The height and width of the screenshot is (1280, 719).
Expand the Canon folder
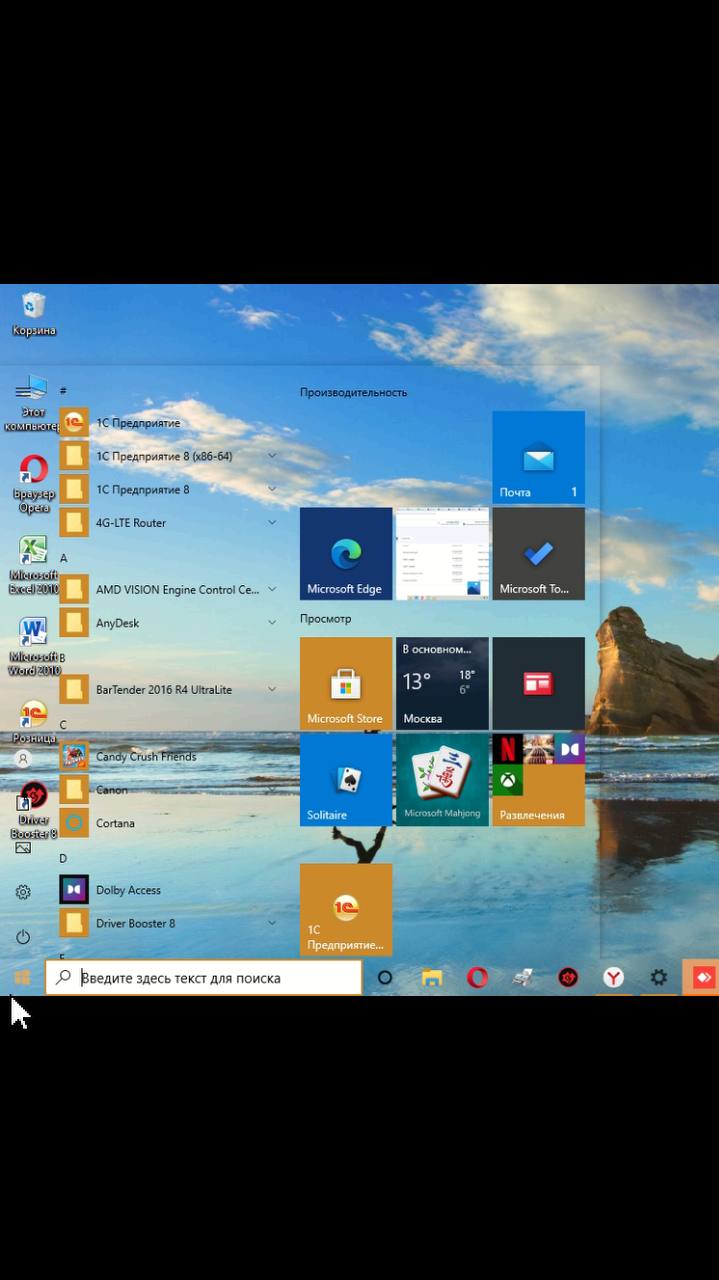(168, 790)
